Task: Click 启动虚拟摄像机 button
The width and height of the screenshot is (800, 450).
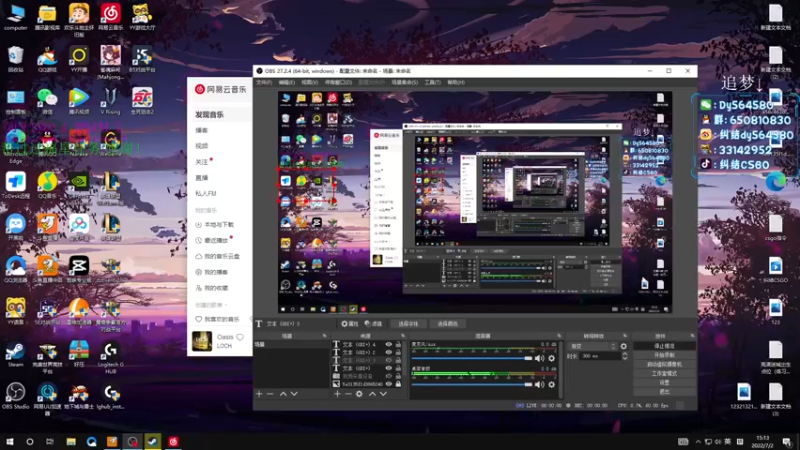Action: 664,364
